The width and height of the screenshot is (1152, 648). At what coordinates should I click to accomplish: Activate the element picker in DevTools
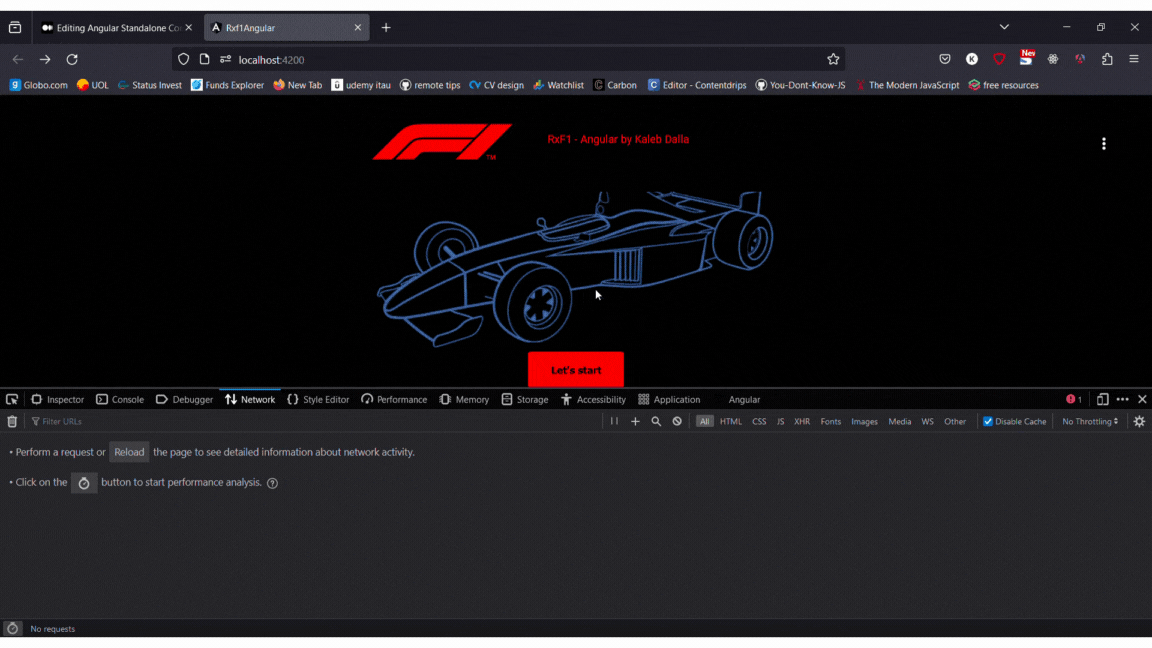[12, 400]
